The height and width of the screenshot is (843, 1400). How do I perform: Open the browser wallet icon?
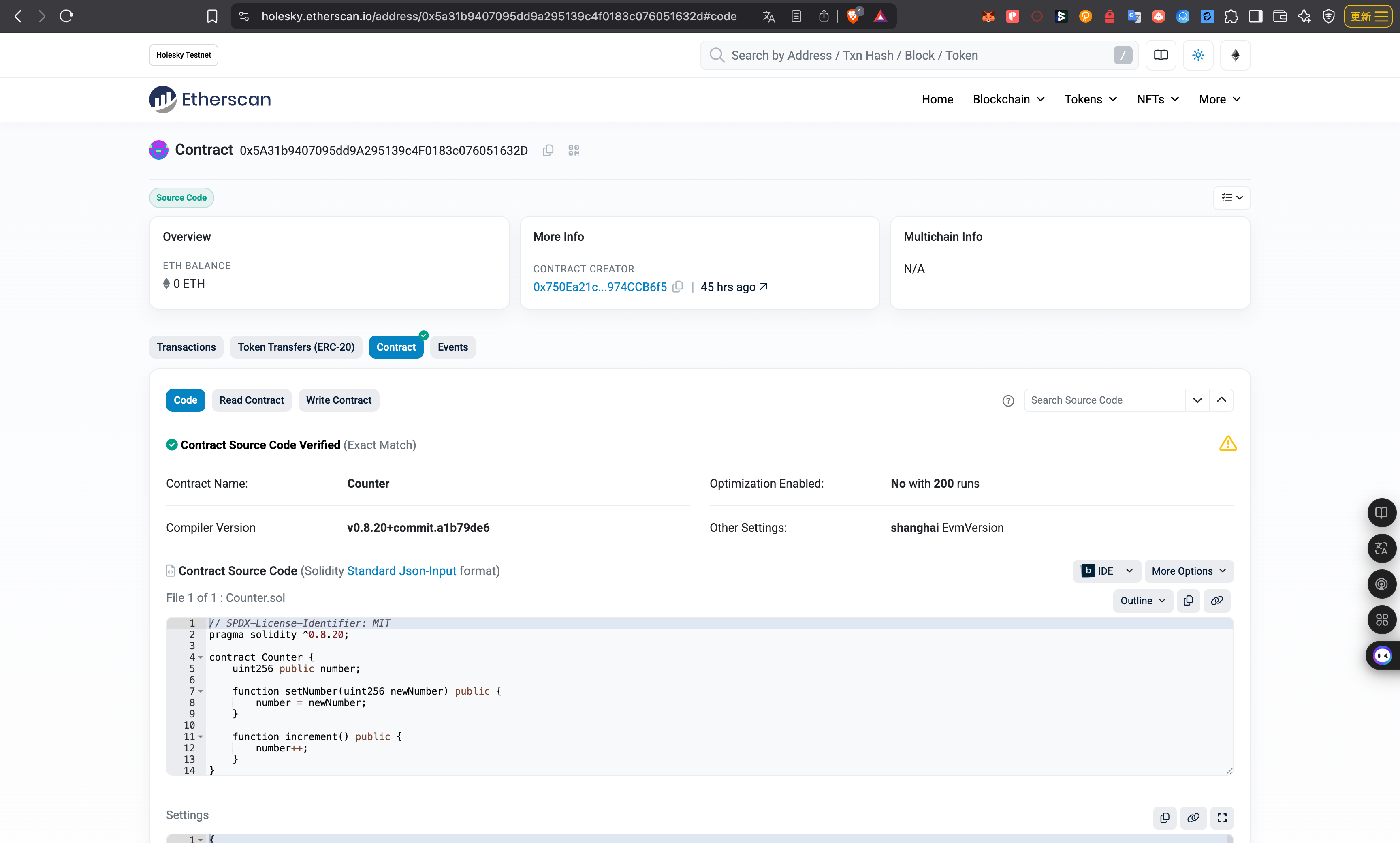click(x=1280, y=17)
